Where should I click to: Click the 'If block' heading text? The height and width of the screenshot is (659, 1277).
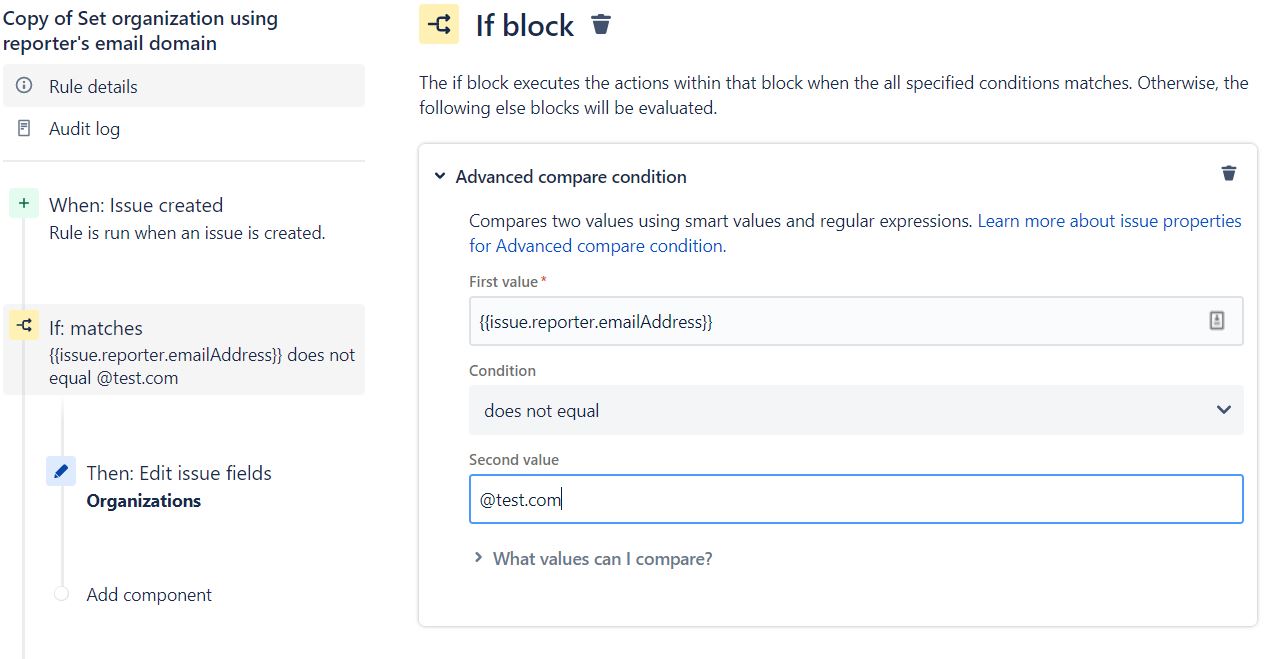coord(525,25)
